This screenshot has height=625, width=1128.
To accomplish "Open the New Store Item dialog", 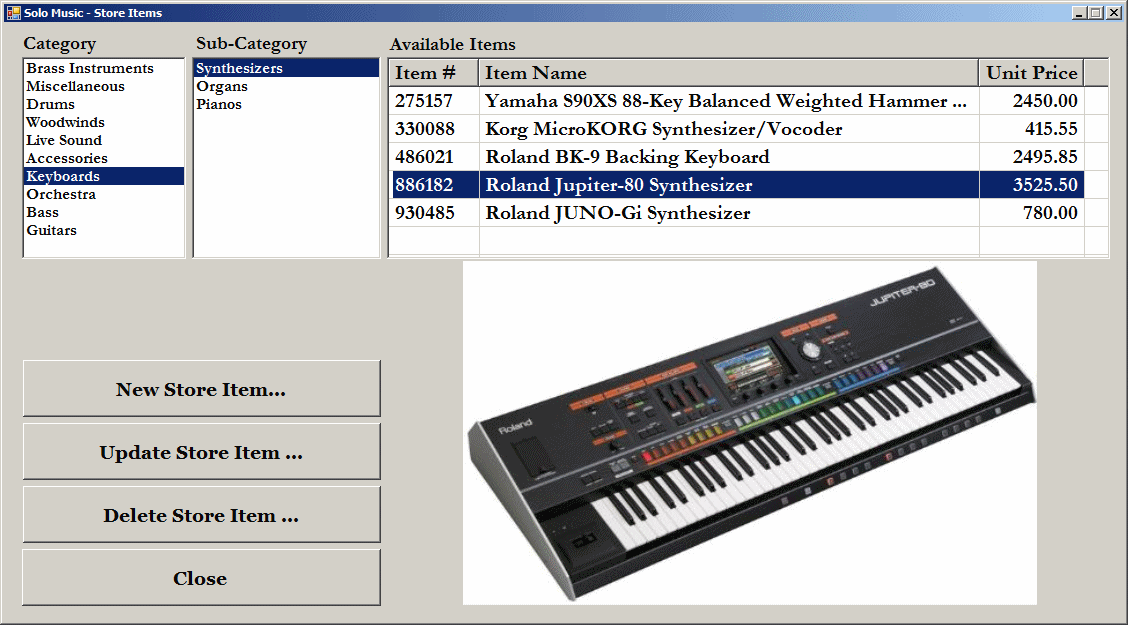I will (201, 388).
